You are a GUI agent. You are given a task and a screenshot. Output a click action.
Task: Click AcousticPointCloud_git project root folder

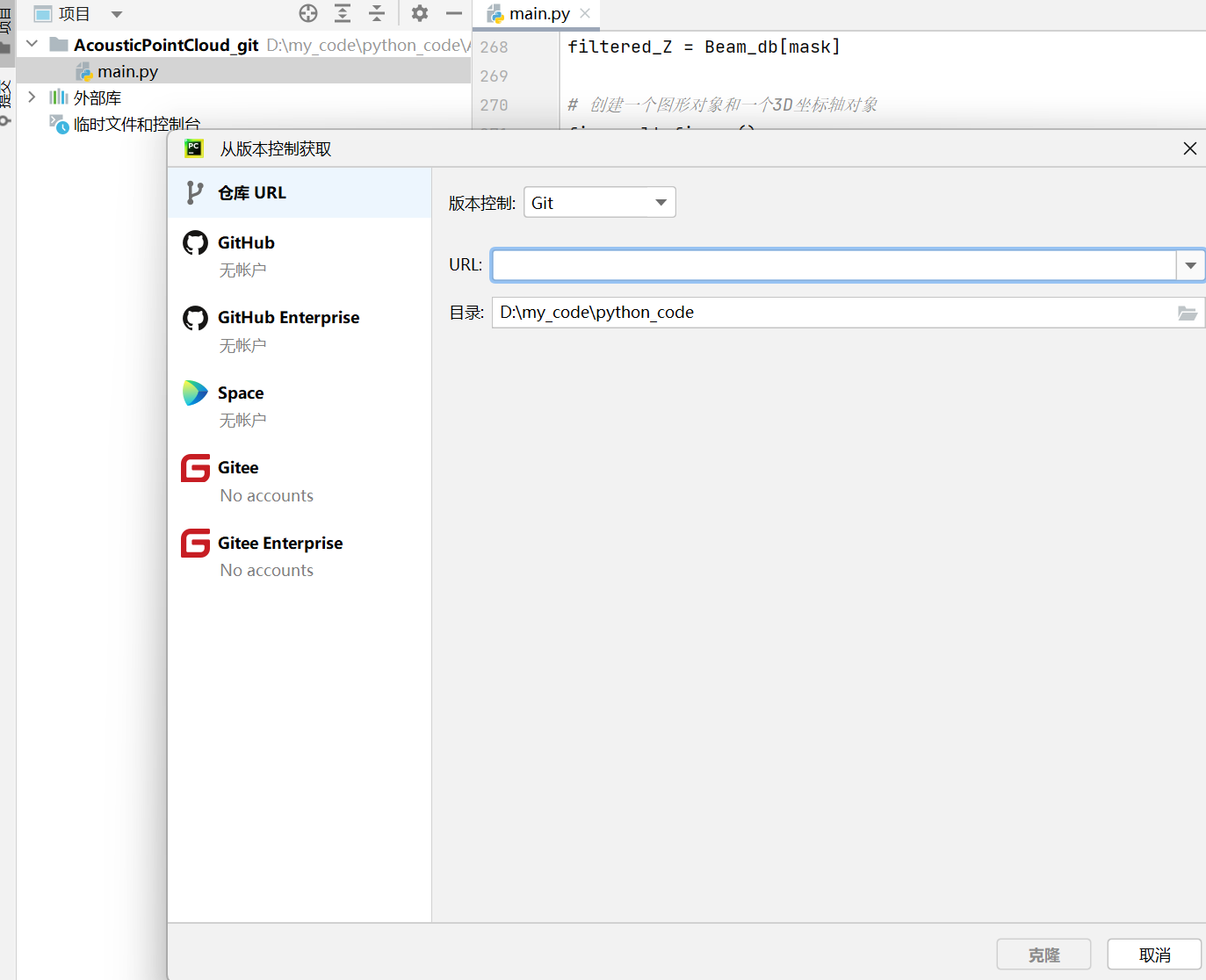tap(166, 45)
